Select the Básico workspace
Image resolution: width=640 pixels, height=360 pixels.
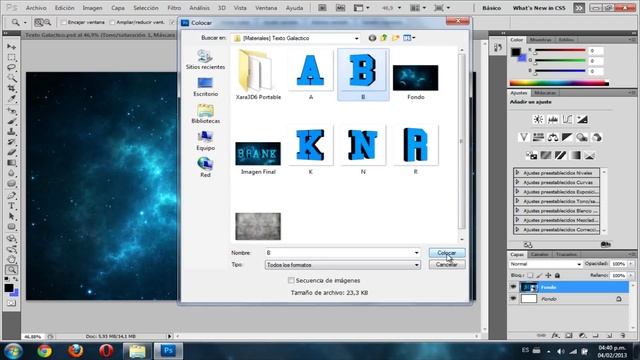point(491,8)
